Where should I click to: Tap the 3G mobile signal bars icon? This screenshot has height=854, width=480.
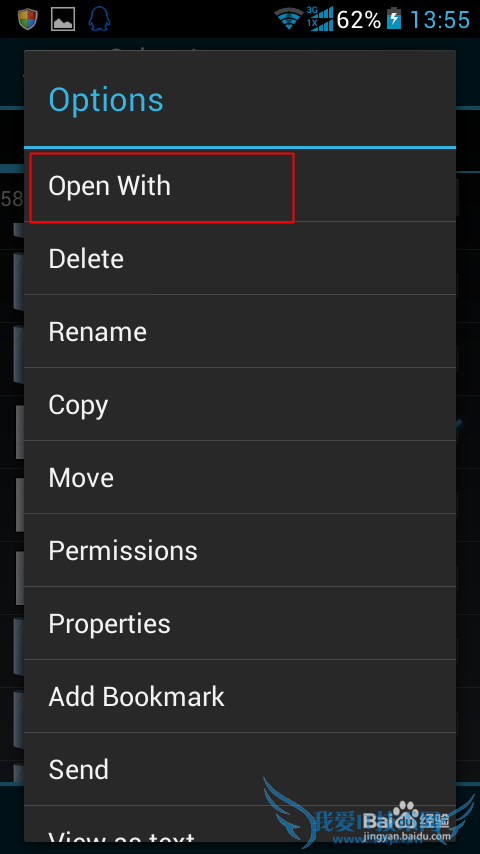(319, 19)
